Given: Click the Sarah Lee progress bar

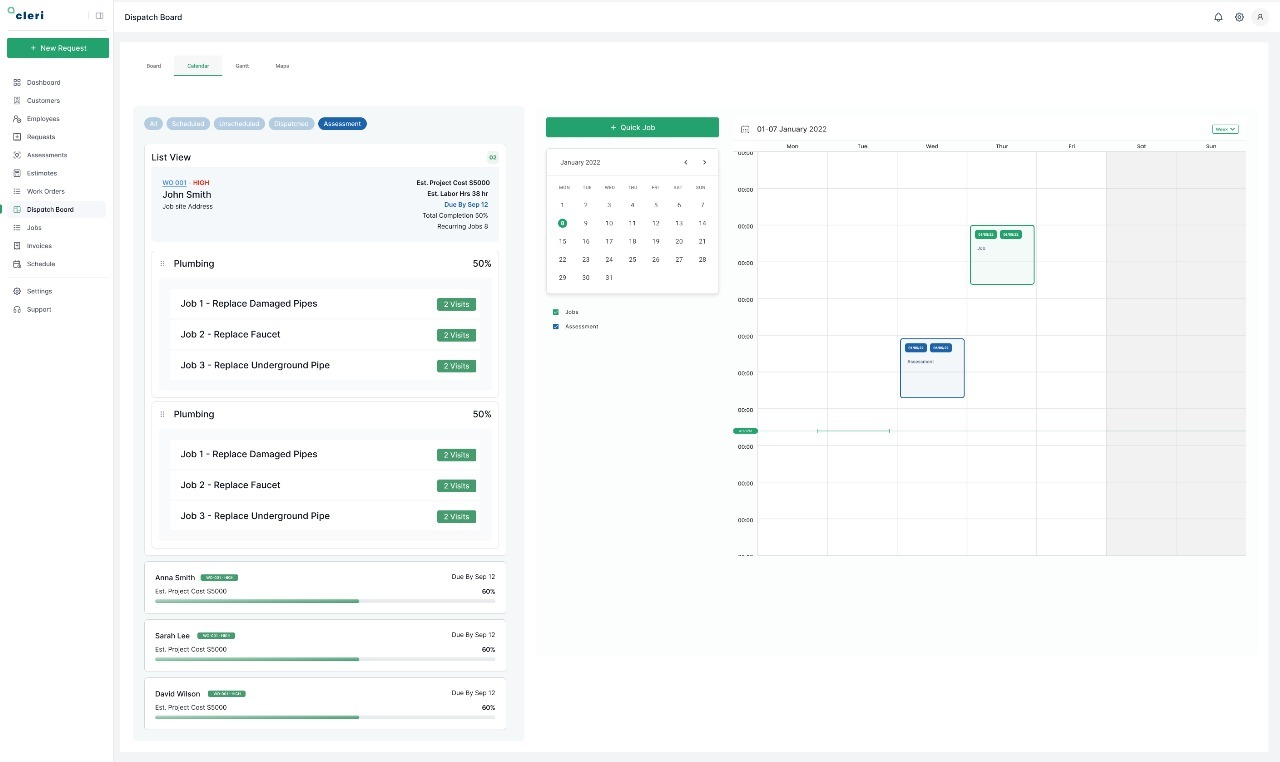Looking at the screenshot, I should tap(325, 659).
